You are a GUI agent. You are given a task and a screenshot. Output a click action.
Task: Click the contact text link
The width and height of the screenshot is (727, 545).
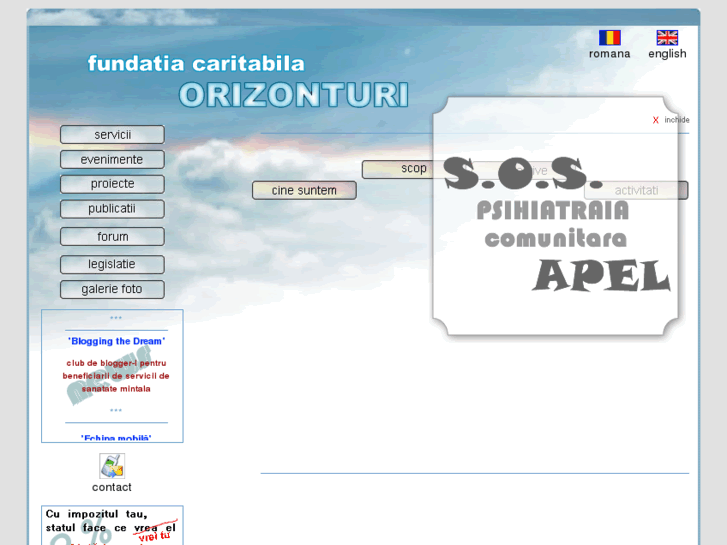(112, 487)
